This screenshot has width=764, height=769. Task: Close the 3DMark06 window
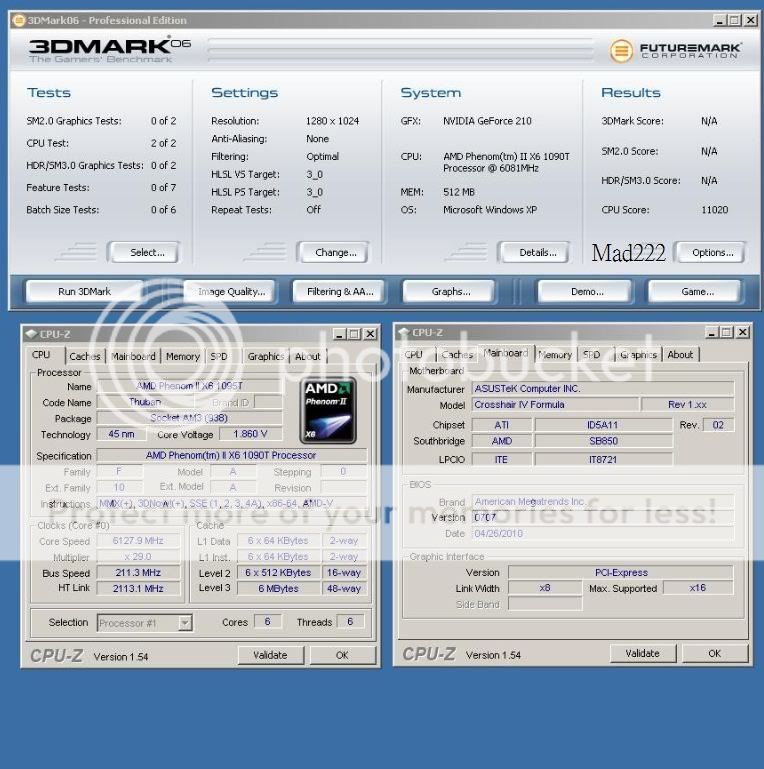751,20
